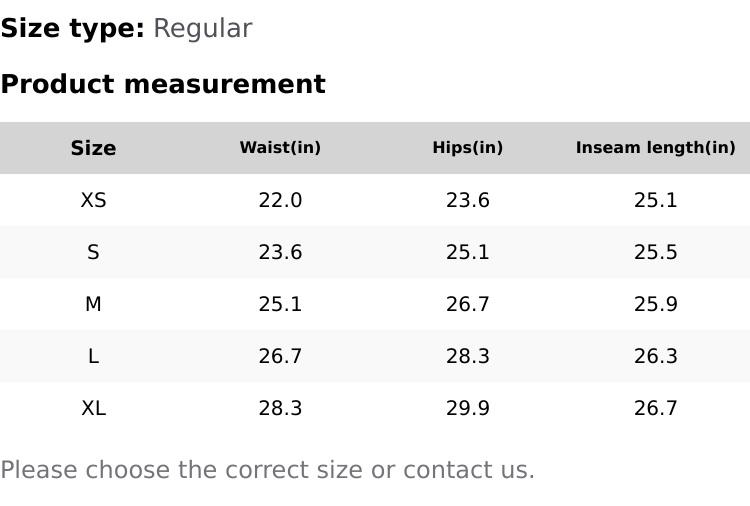This screenshot has width=750, height=506.
Task: Click the Size column header
Action: pos(93,148)
